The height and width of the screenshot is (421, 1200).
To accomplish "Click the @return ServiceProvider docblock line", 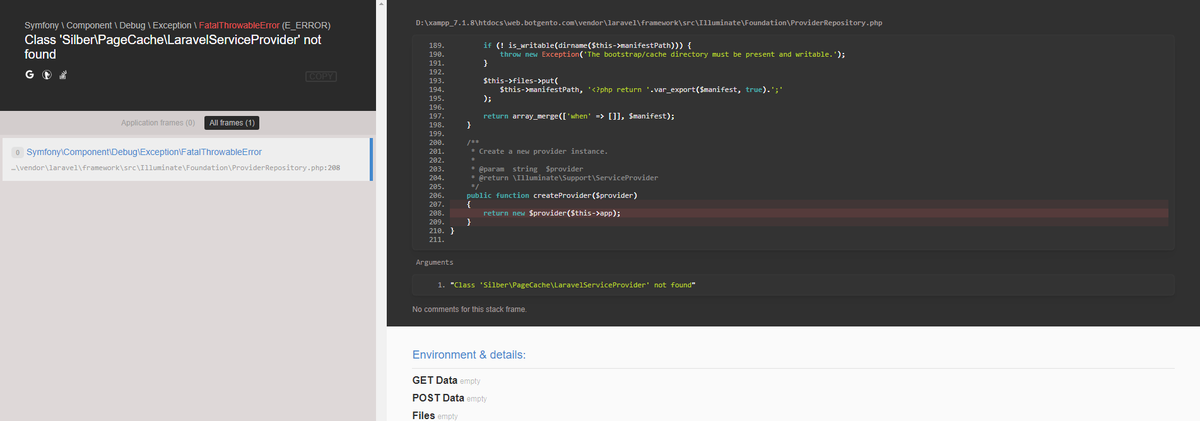I will (564, 177).
